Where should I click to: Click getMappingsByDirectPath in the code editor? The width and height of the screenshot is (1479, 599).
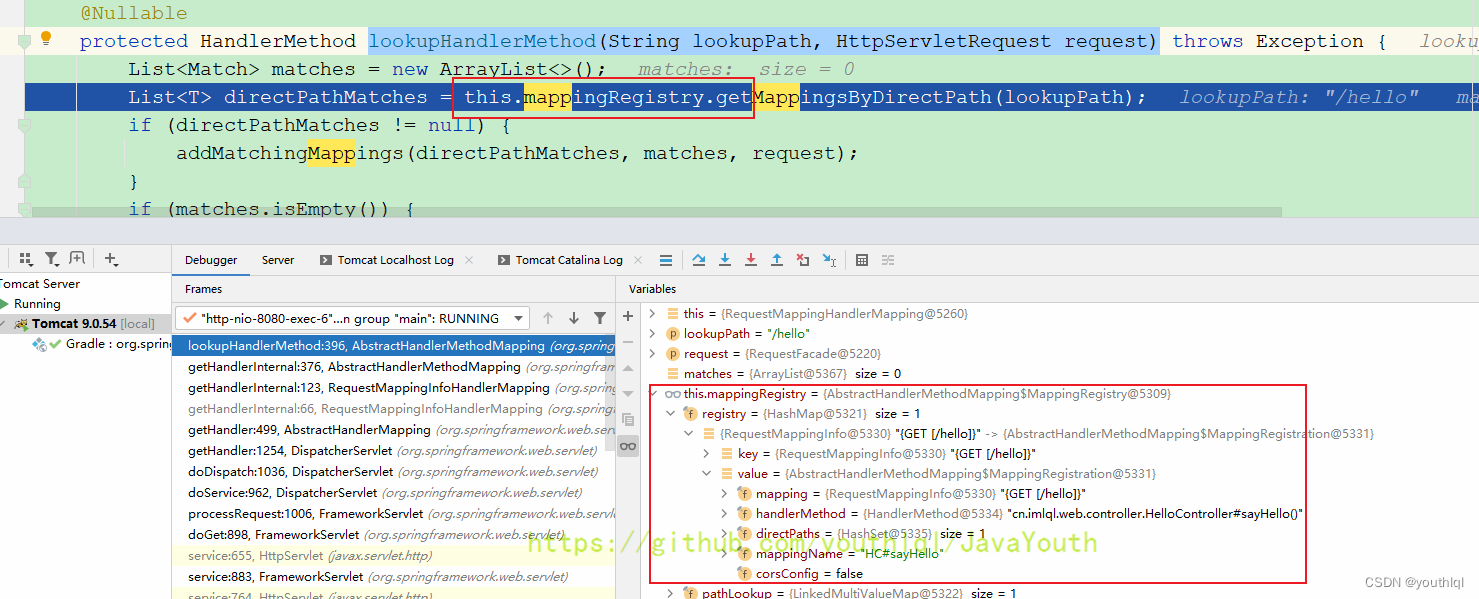point(855,97)
